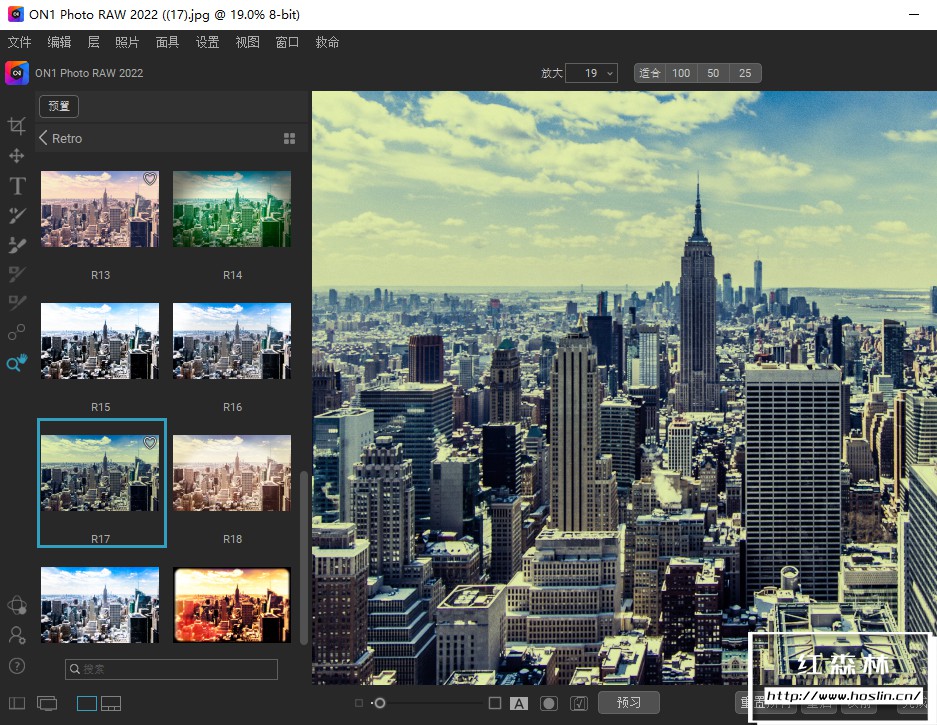The height and width of the screenshot is (725, 937).
Task: Open the 文件 menu
Action: [x=20, y=42]
